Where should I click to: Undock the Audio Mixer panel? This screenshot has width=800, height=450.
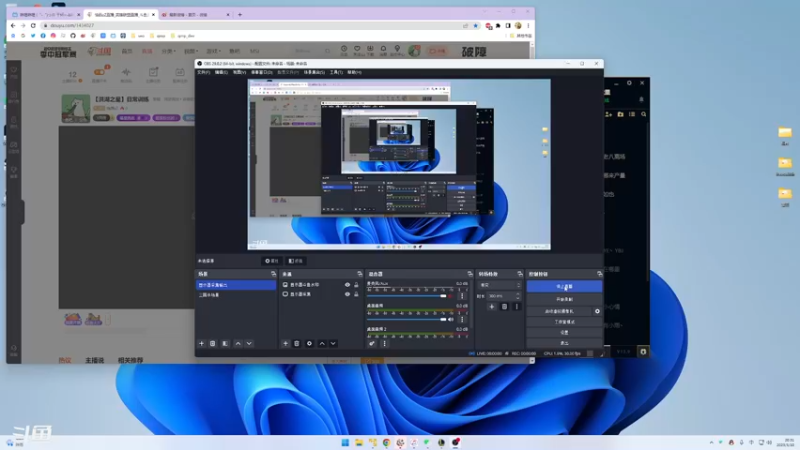[x=470, y=274]
